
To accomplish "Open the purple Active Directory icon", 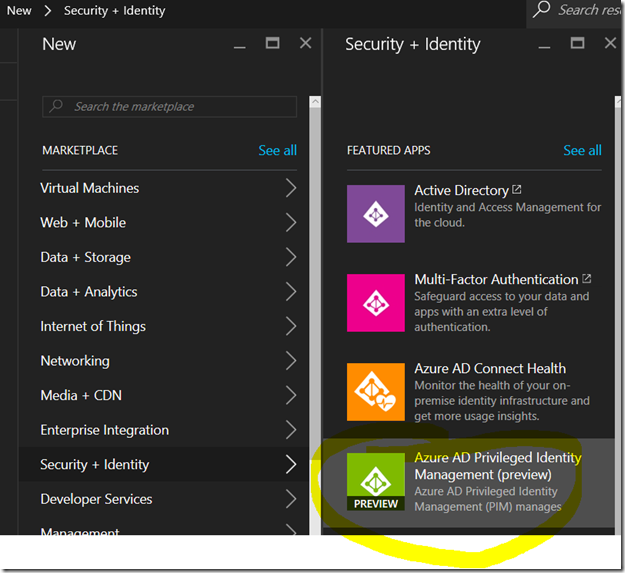I will [376, 213].
